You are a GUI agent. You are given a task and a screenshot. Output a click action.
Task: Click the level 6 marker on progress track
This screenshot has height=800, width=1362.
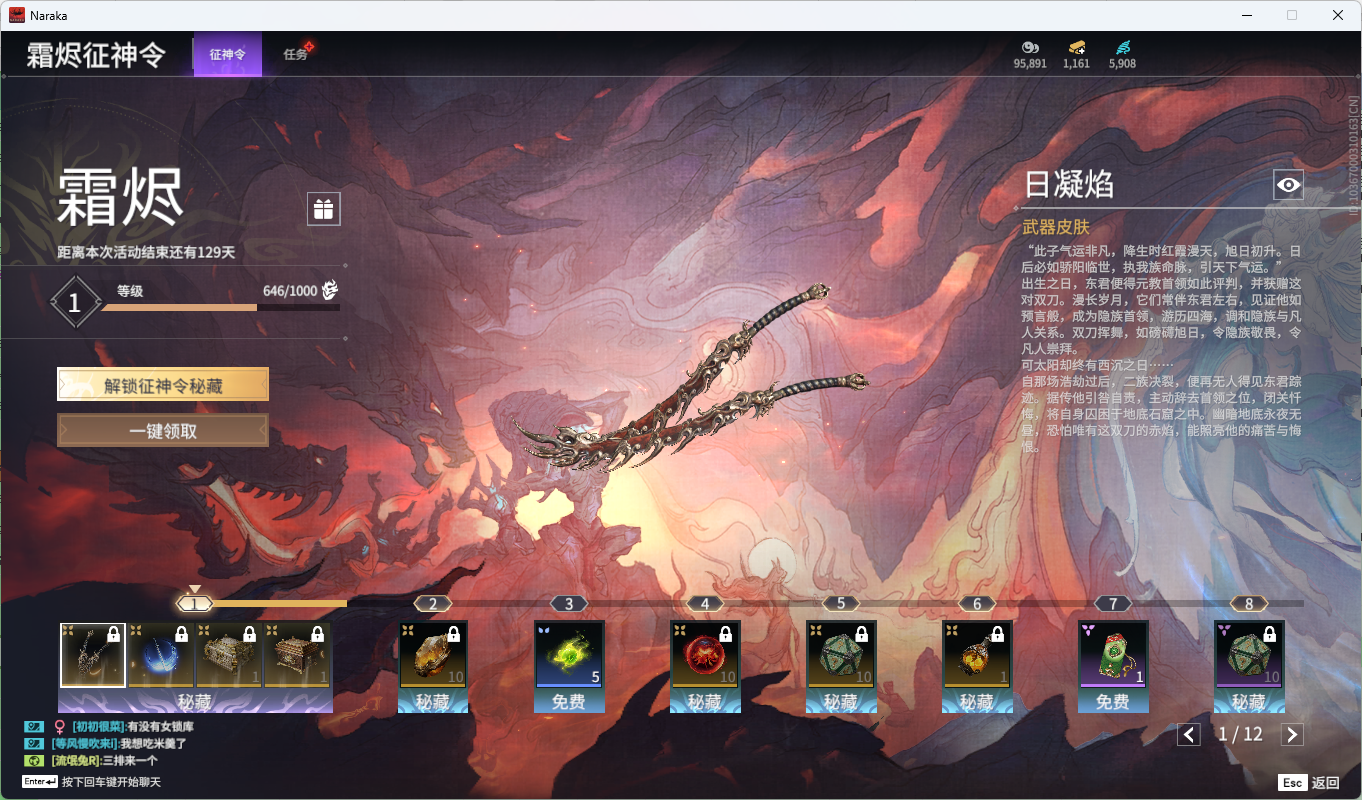pos(977,603)
